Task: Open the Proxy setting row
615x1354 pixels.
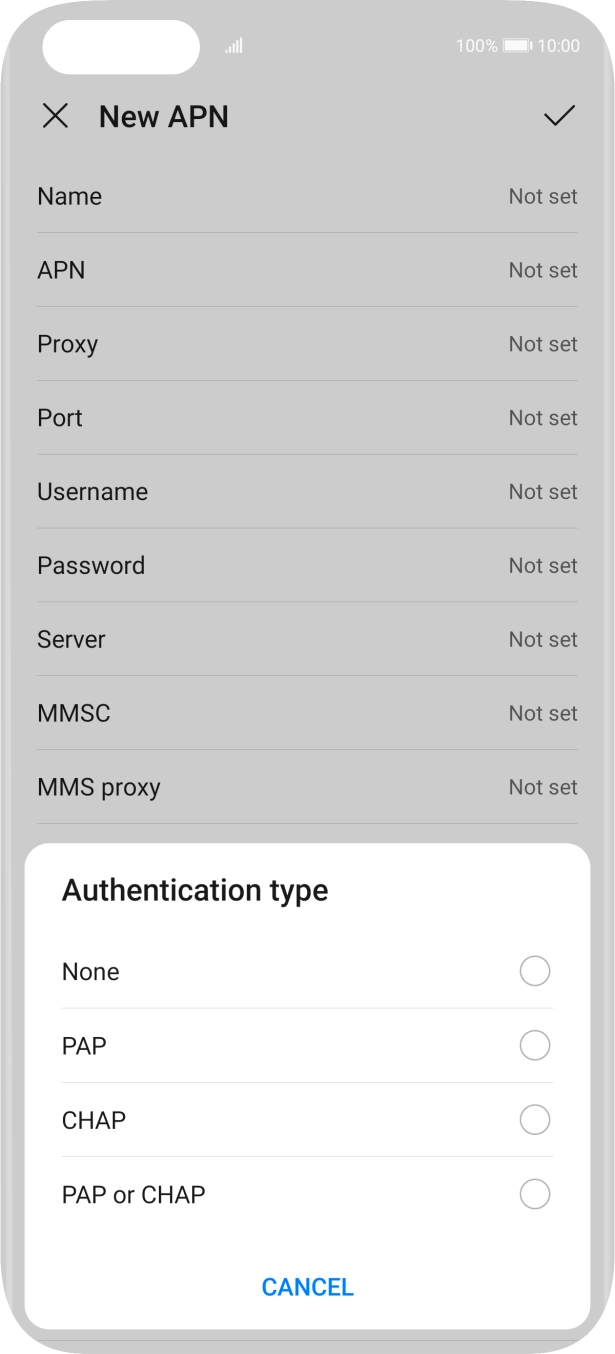Action: (x=307, y=344)
